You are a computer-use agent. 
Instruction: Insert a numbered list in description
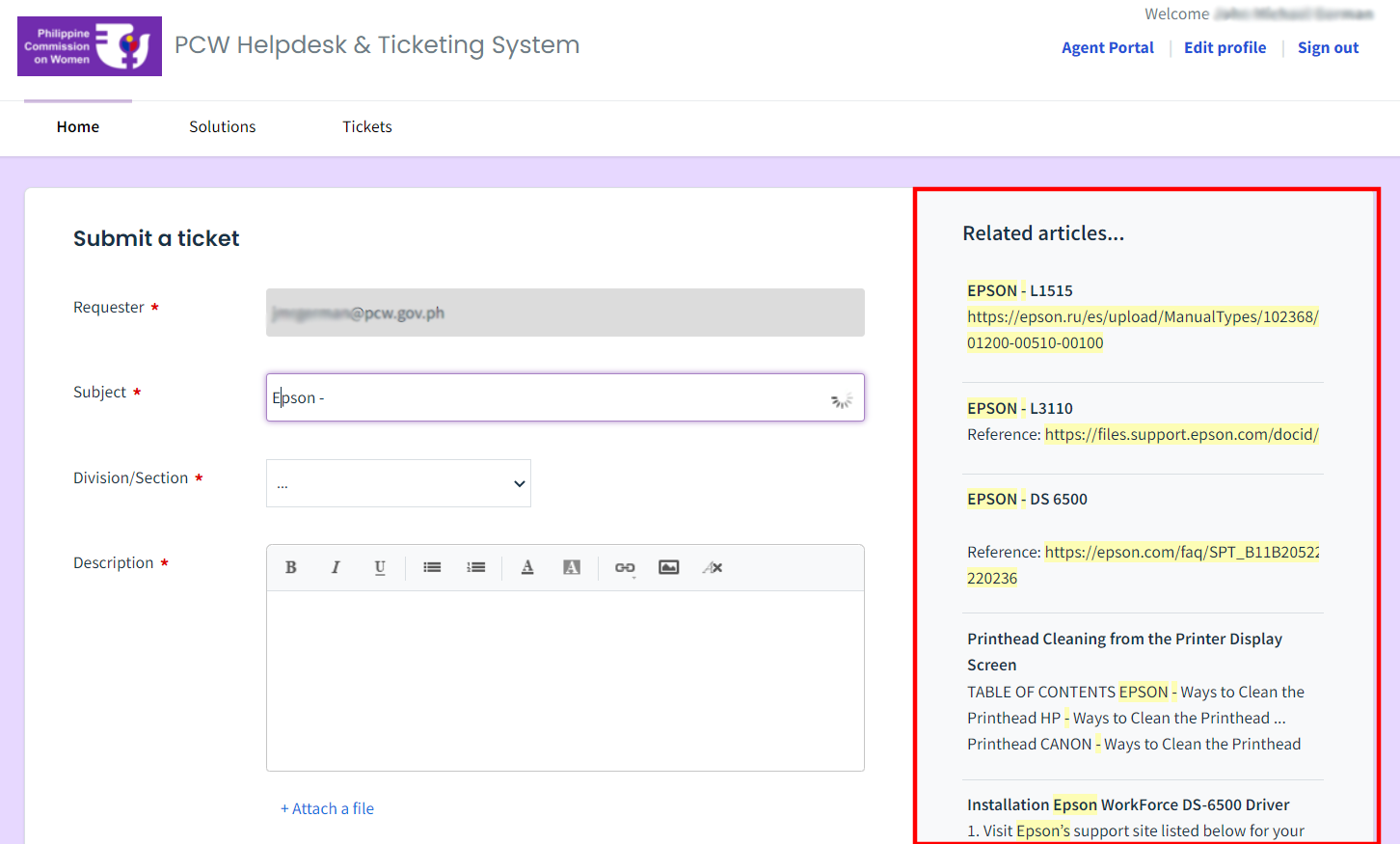(x=476, y=567)
